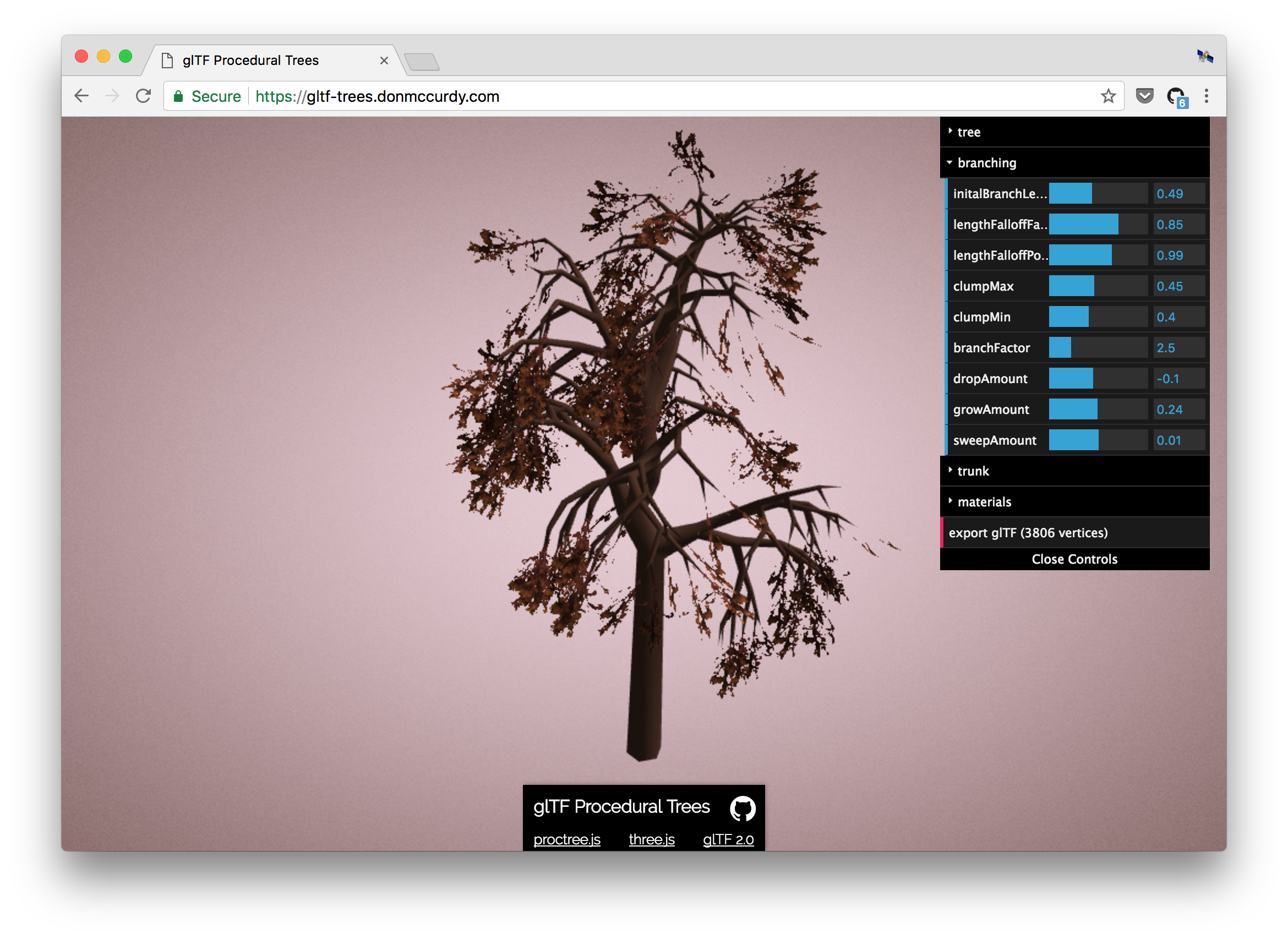Reload the page with refresh icon

pyautogui.click(x=143, y=96)
